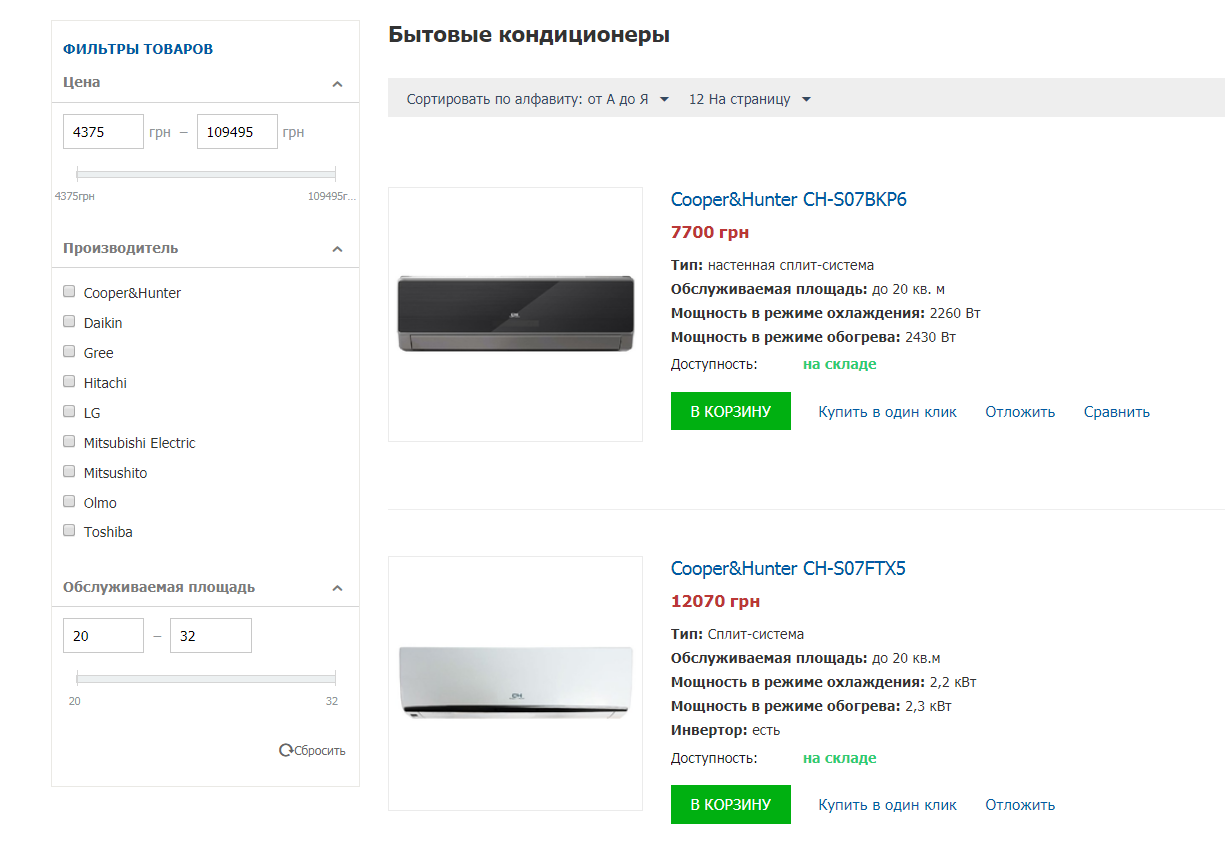Buy CH-S07FTX5 in one click
This screenshot has width=1225, height=850.
click(x=887, y=805)
